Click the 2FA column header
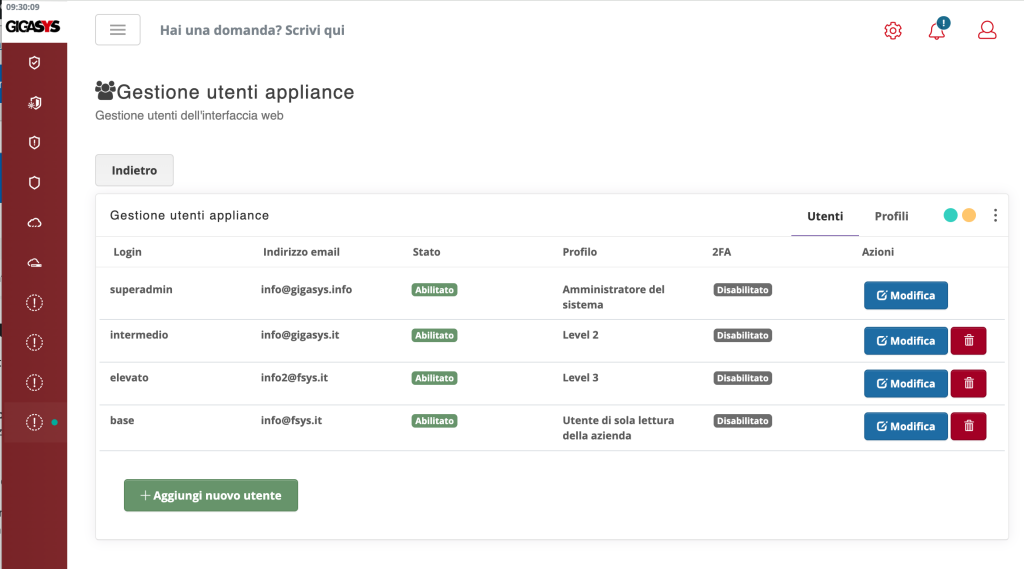1024x569 pixels. (x=722, y=252)
